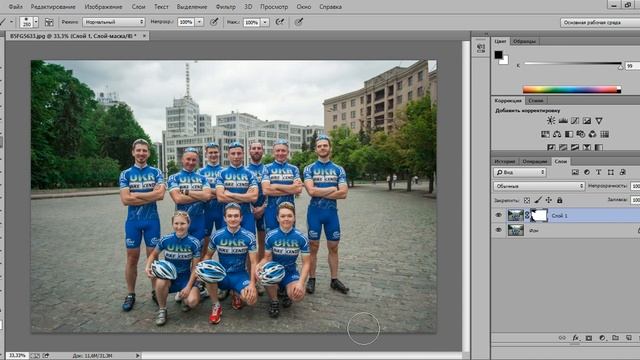Switch to the История tab

[505, 161]
